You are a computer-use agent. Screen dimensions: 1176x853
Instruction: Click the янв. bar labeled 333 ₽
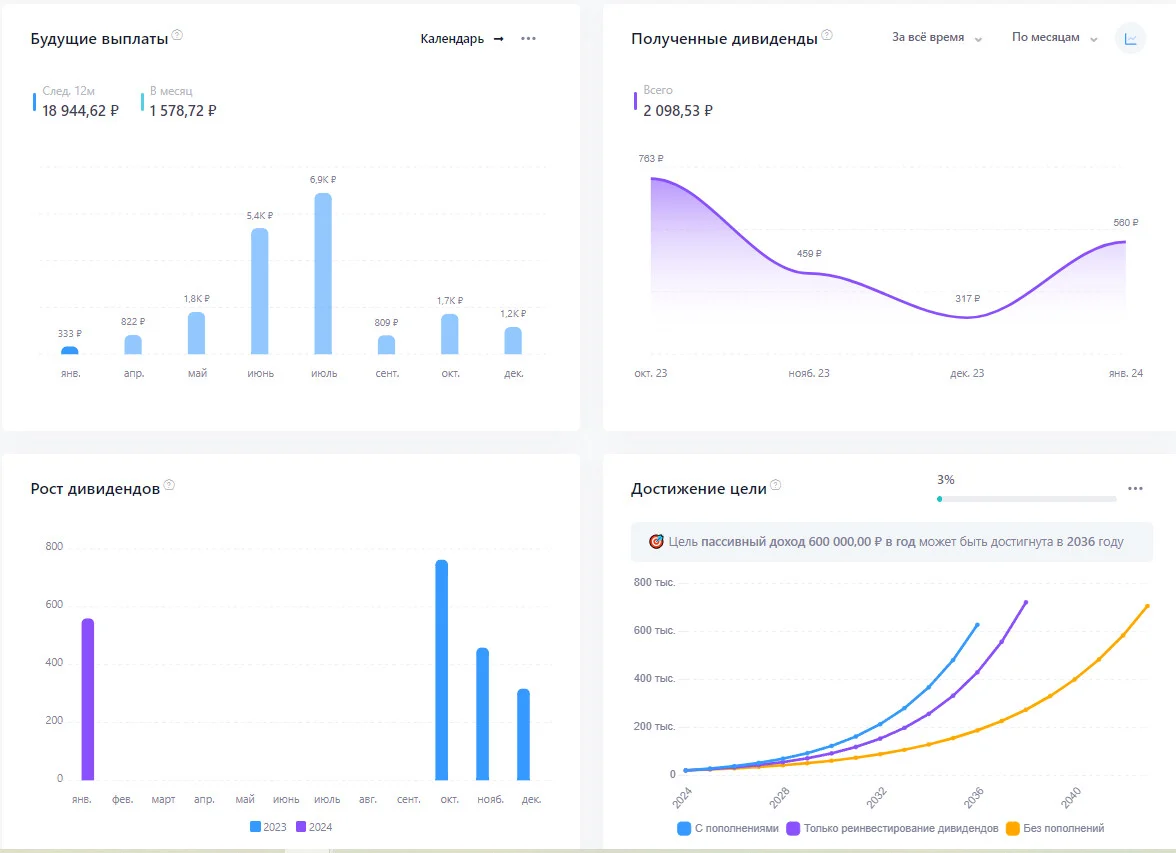[x=70, y=350]
